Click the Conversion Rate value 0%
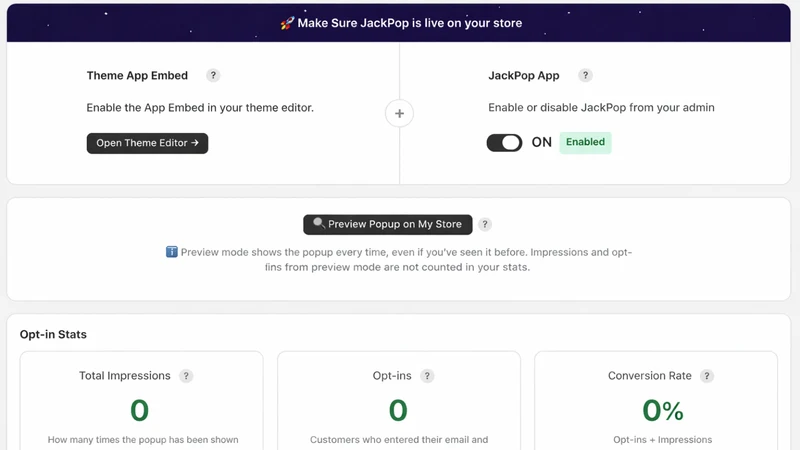This screenshot has height=450, width=800. (663, 410)
